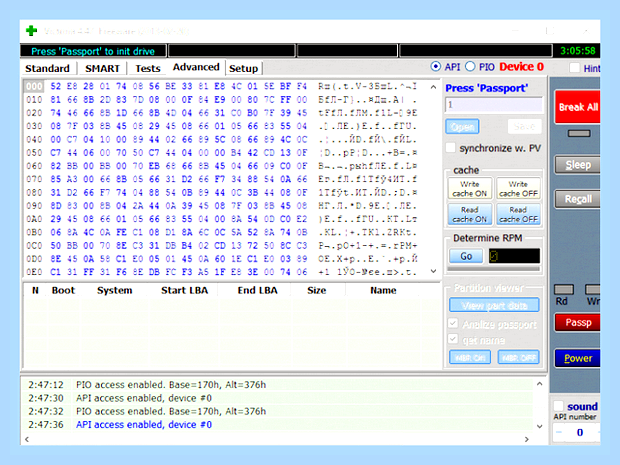Select log entry at 2:47:30
Viewport: 620px width, 465px height.
[x=278, y=398]
